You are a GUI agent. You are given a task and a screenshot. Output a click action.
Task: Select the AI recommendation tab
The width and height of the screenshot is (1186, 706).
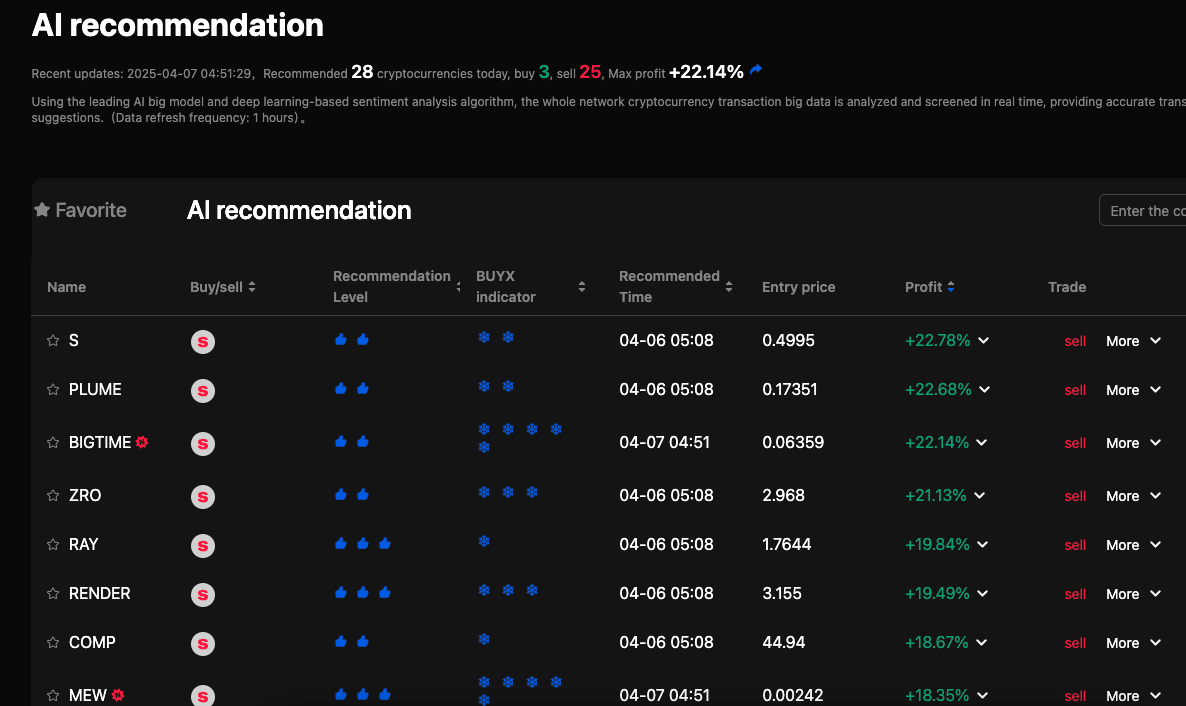click(299, 210)
